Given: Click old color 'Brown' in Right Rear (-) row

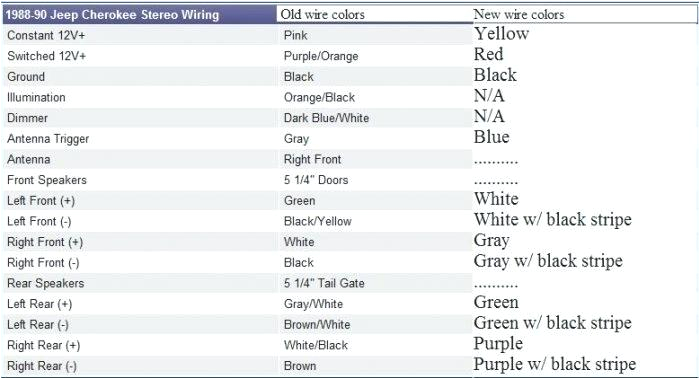Looking at the screenshot, I should pyautogui.click(x=300, y=366).
